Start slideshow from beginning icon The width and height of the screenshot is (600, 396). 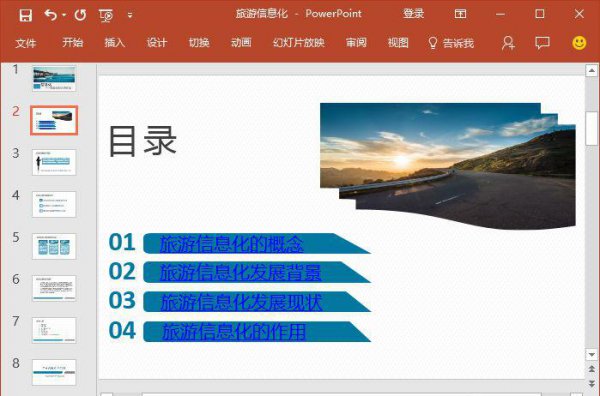(106, 15)
